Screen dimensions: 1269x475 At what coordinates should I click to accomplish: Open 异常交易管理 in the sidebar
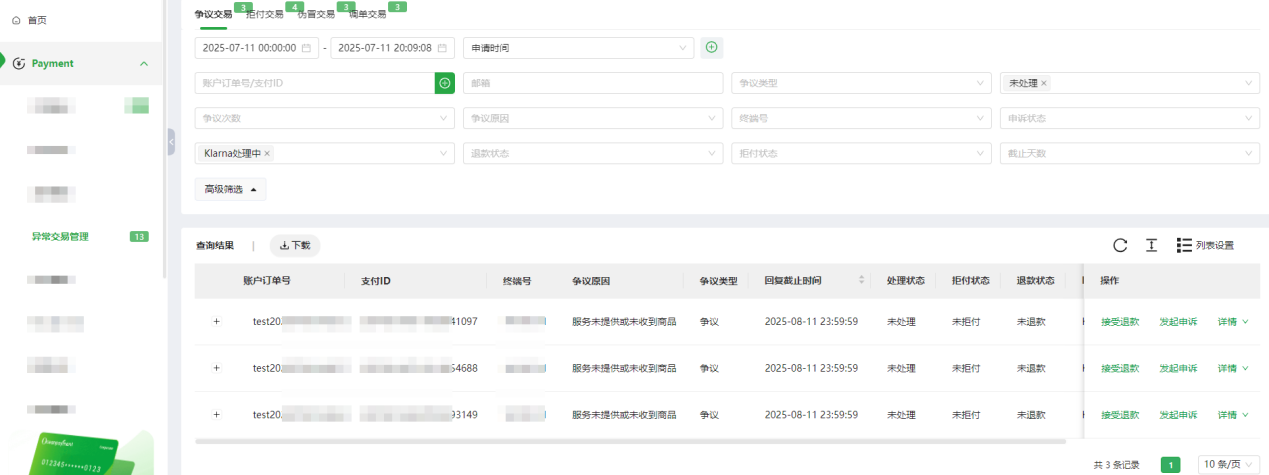click(x=60, y=237)
